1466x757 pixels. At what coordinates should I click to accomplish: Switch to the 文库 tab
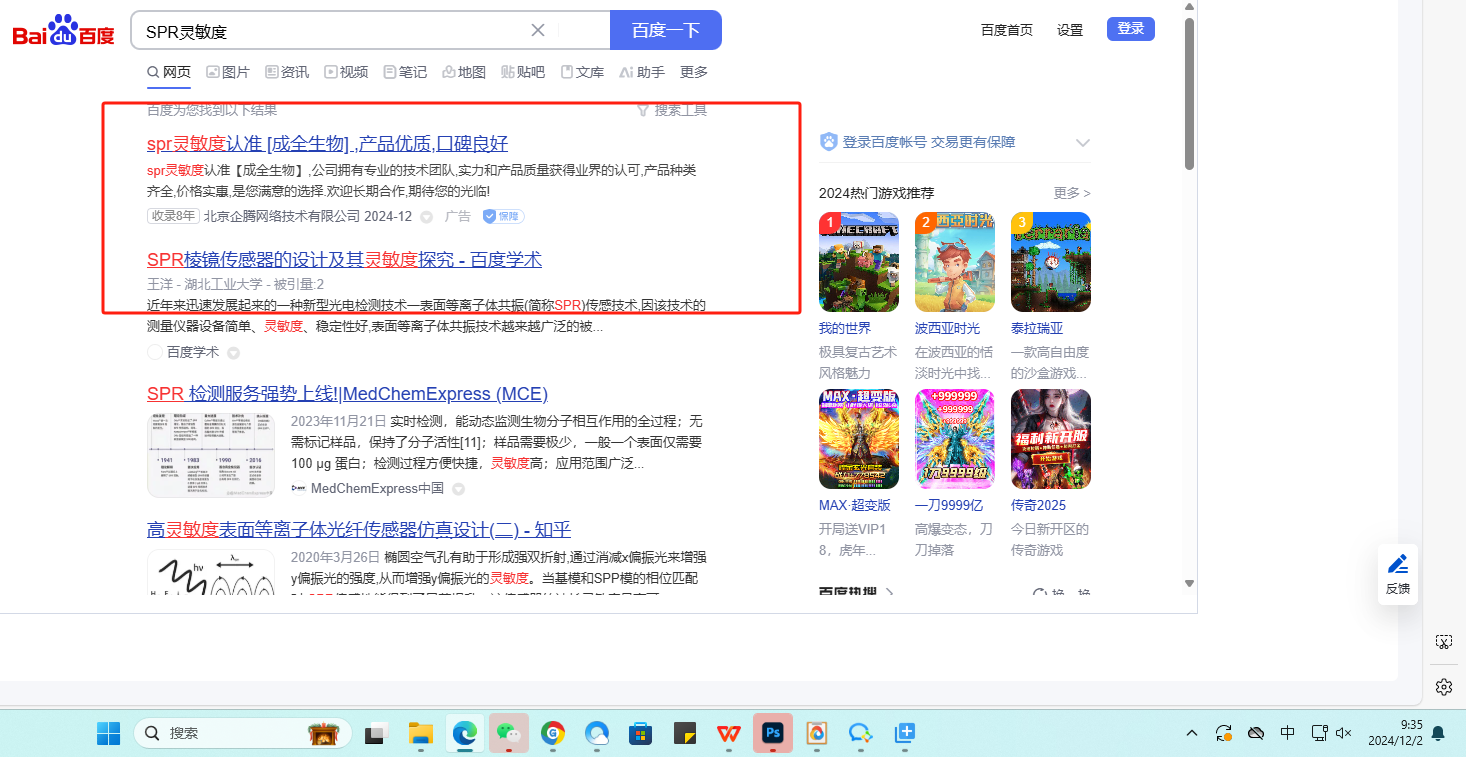tap(582, 72)
